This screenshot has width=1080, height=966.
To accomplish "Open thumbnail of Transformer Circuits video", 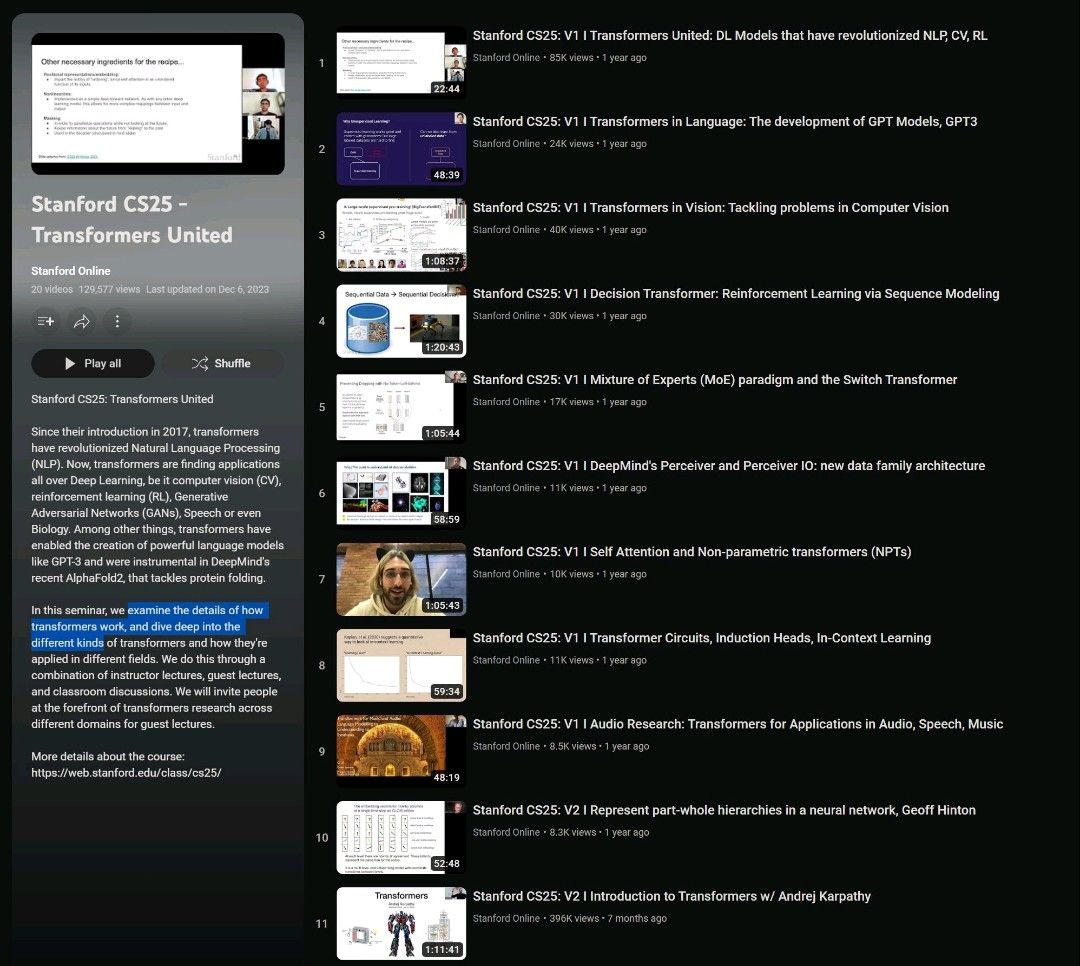I will (401, 666).
